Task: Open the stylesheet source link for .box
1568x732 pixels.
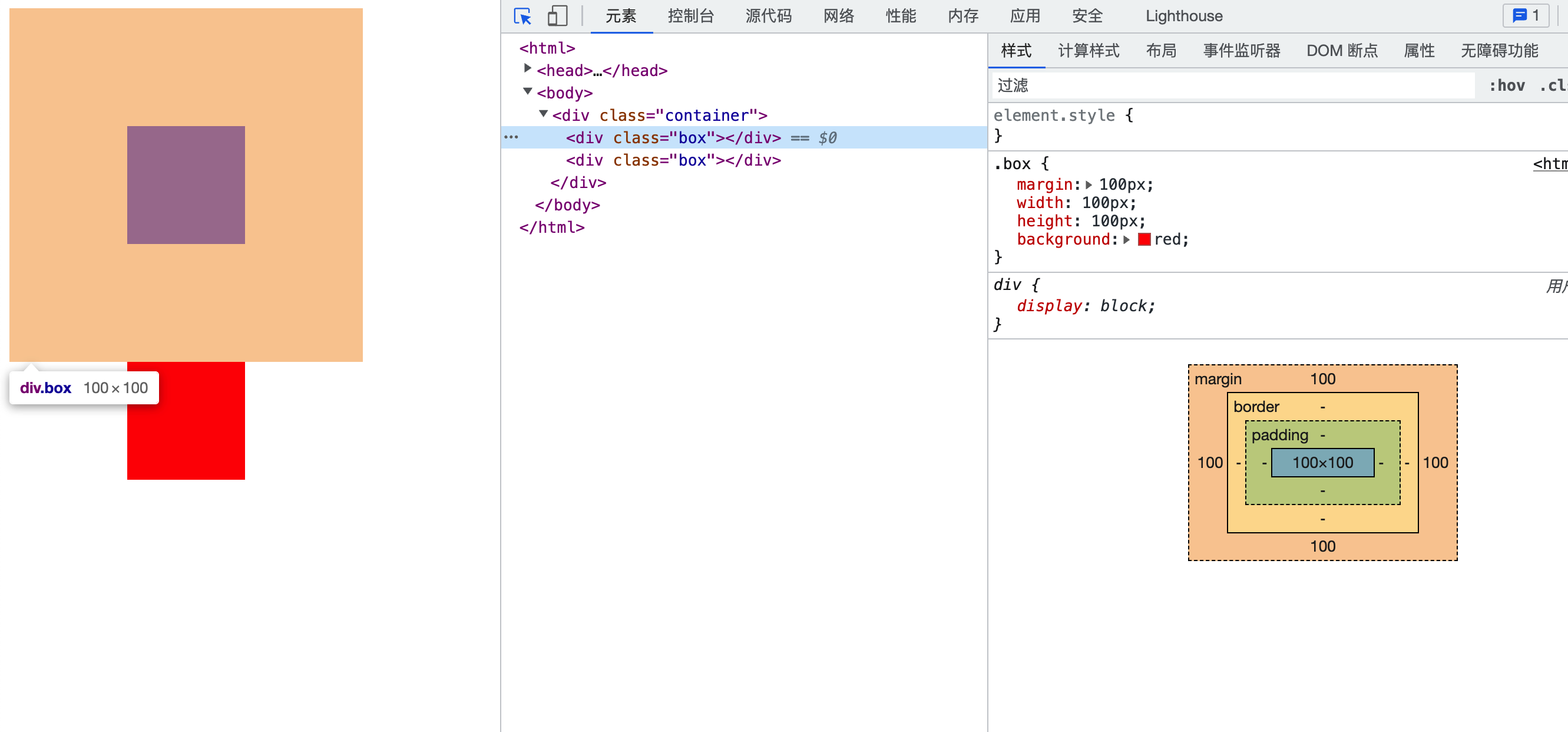Action: point(1550,164)
